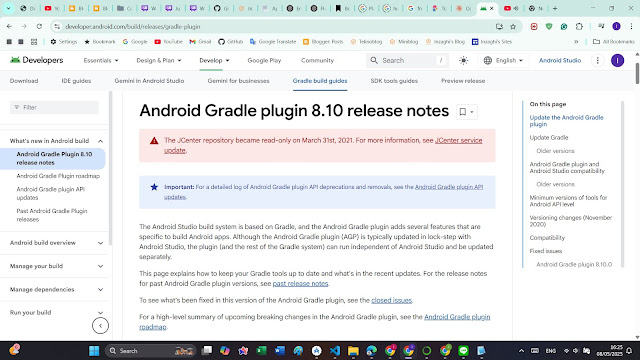Switch to Gemini in Android Studio tab
Viewport: 640px width, 360px height.
(x=149, y=81)
